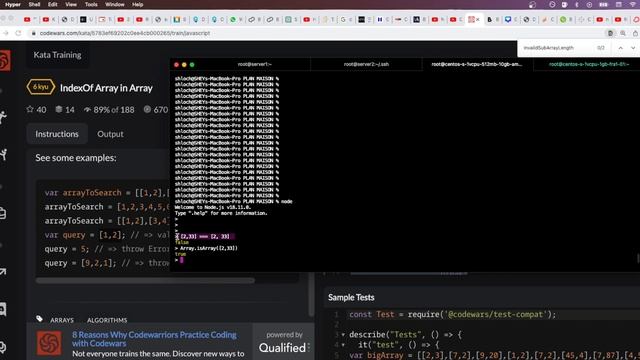This screenshot has height=360, width=640.
Task: Click the Kata Training header
Action: click(x=57, y=55)
